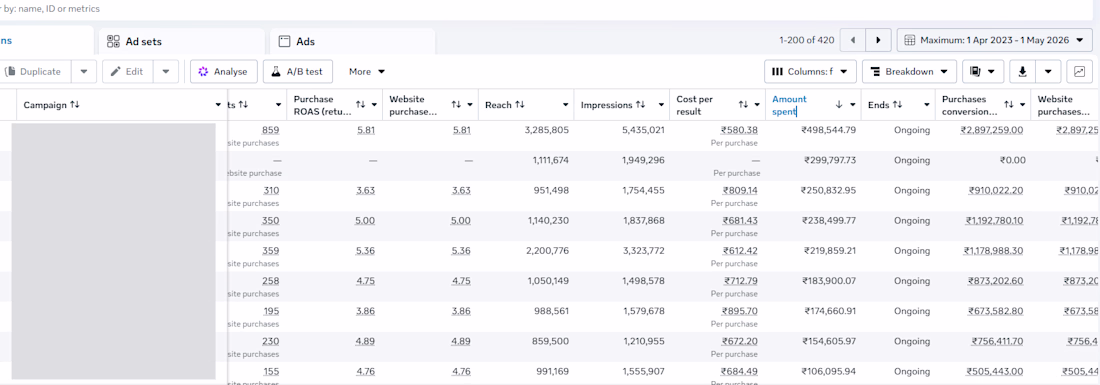Start an A/B test
This screenshot has height=385, width=1100.
pos(297,72)
